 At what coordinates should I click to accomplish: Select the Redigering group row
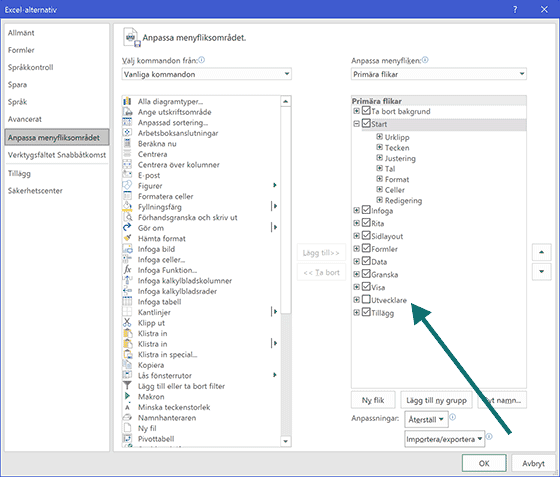click(403, 200)
